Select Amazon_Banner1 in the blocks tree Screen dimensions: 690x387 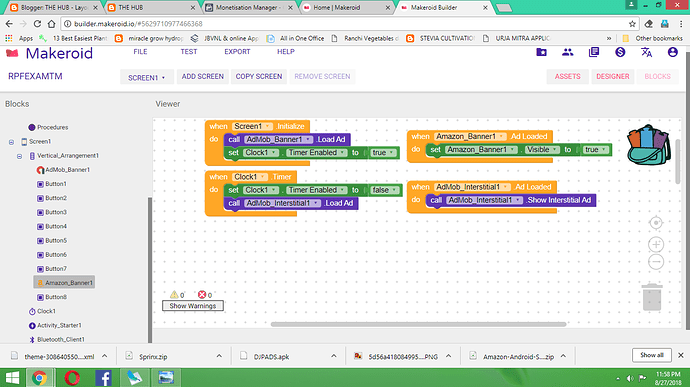tap(64, 283)
